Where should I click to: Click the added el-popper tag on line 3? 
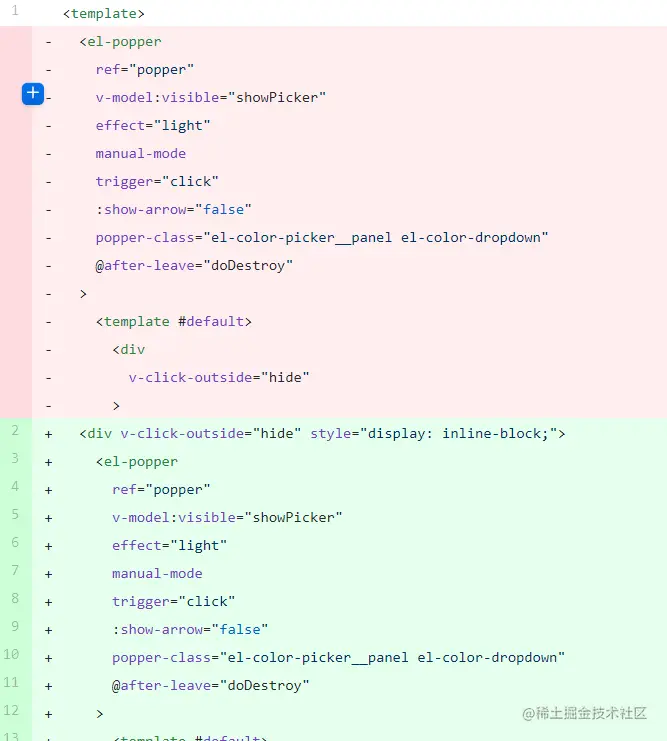pos(137,462)
